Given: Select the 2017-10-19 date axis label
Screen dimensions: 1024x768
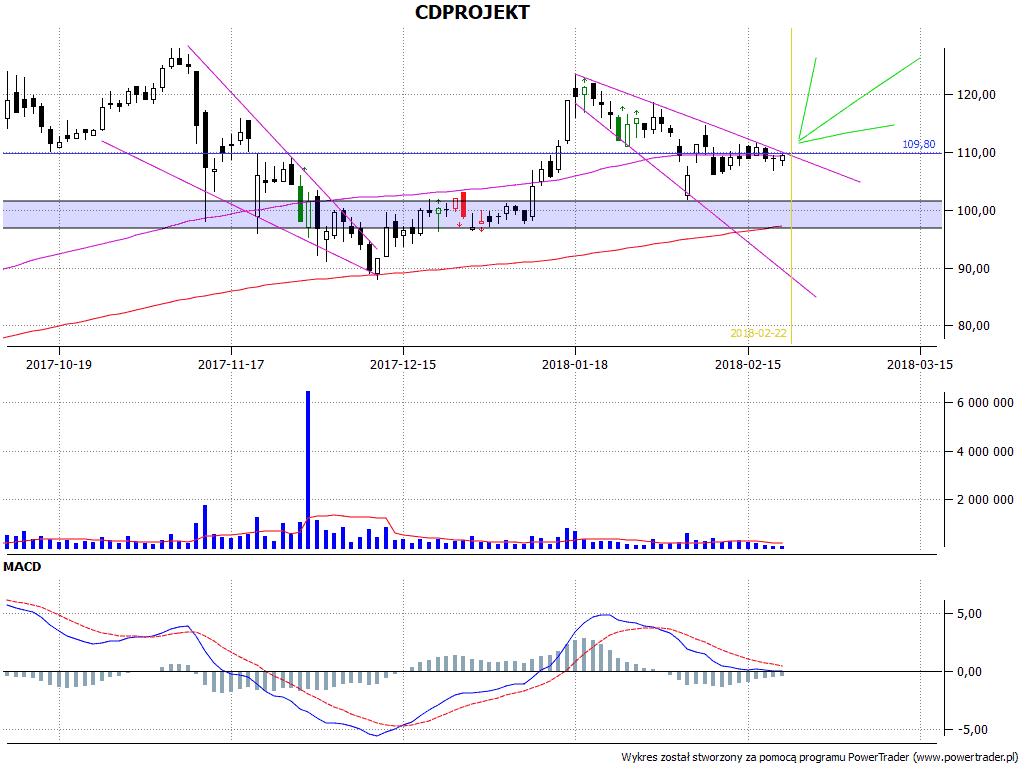Looking at the screenshot, I should (59, 364).
